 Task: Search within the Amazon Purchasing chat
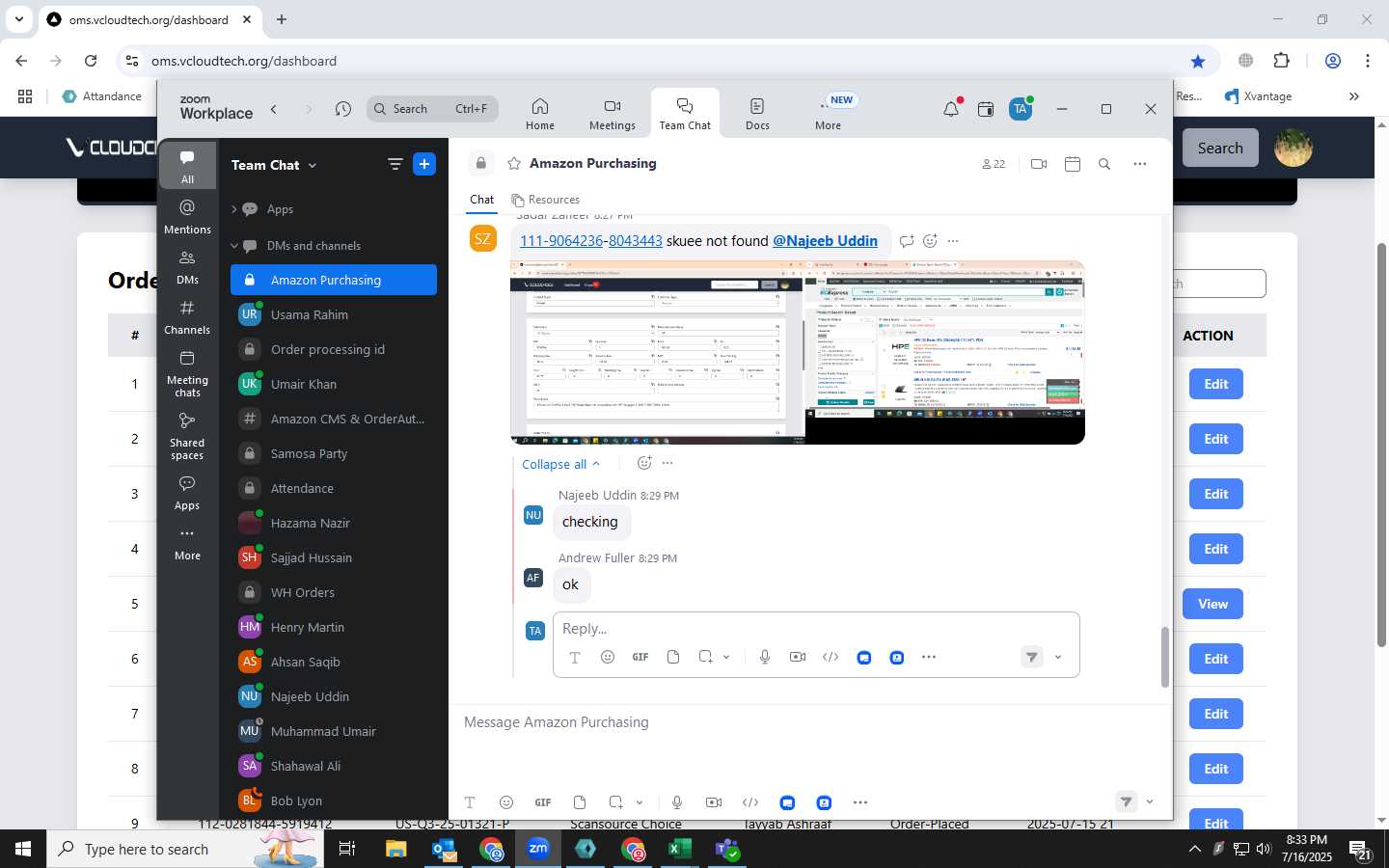tap(1104, 164)
